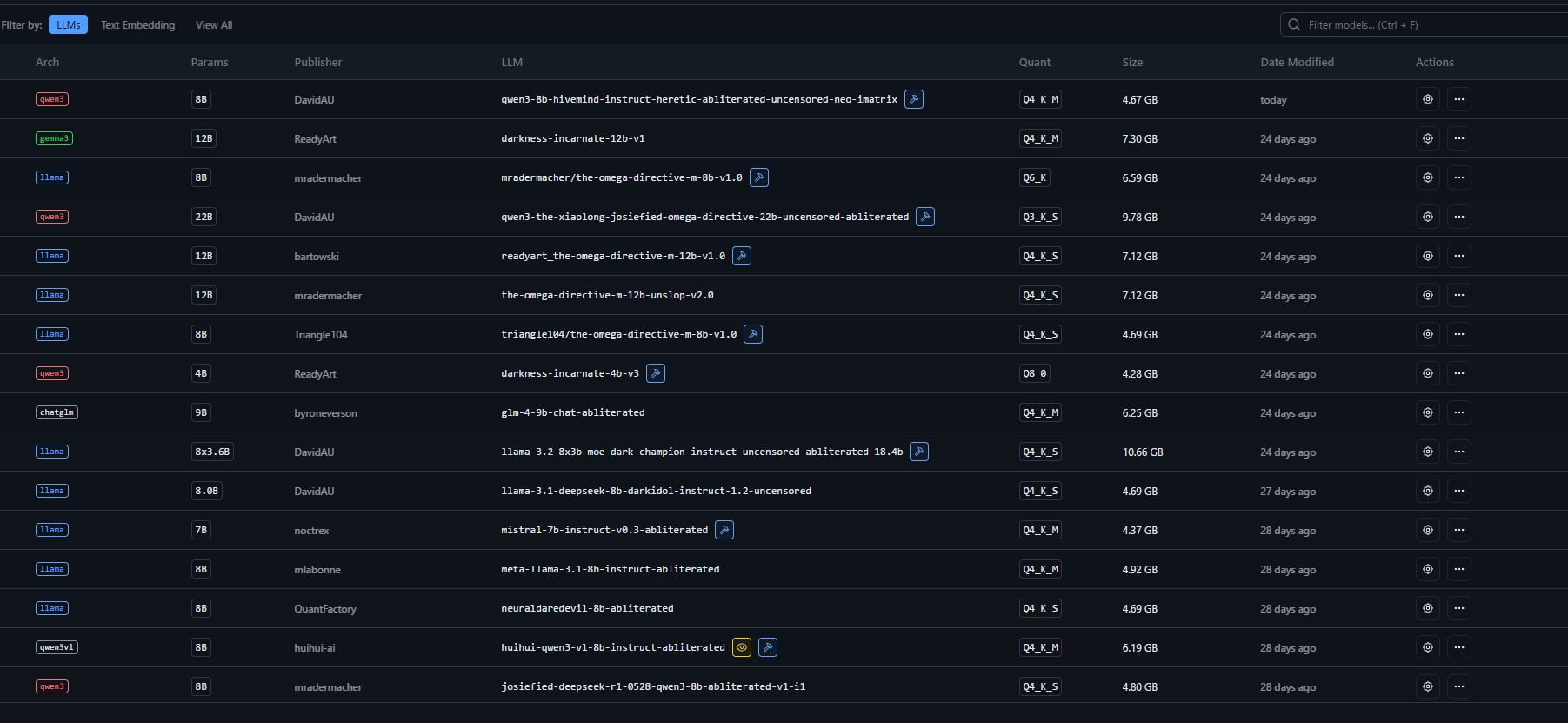Click hammer icon beside readyart_the-omega-directive-m-12b-v1.0
1568x723 pixels.
[742, 256]
